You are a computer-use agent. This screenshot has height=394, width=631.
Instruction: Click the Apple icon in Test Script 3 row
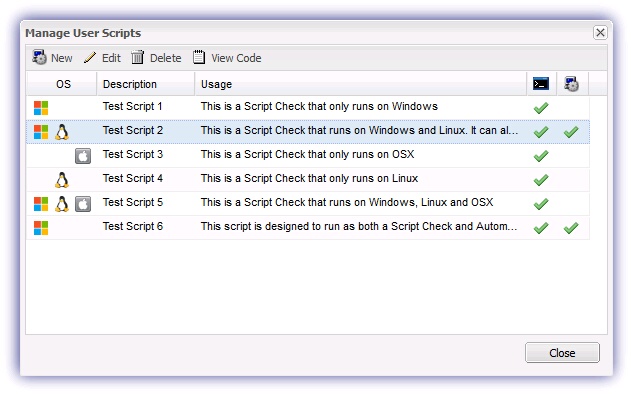pos(83,156)
